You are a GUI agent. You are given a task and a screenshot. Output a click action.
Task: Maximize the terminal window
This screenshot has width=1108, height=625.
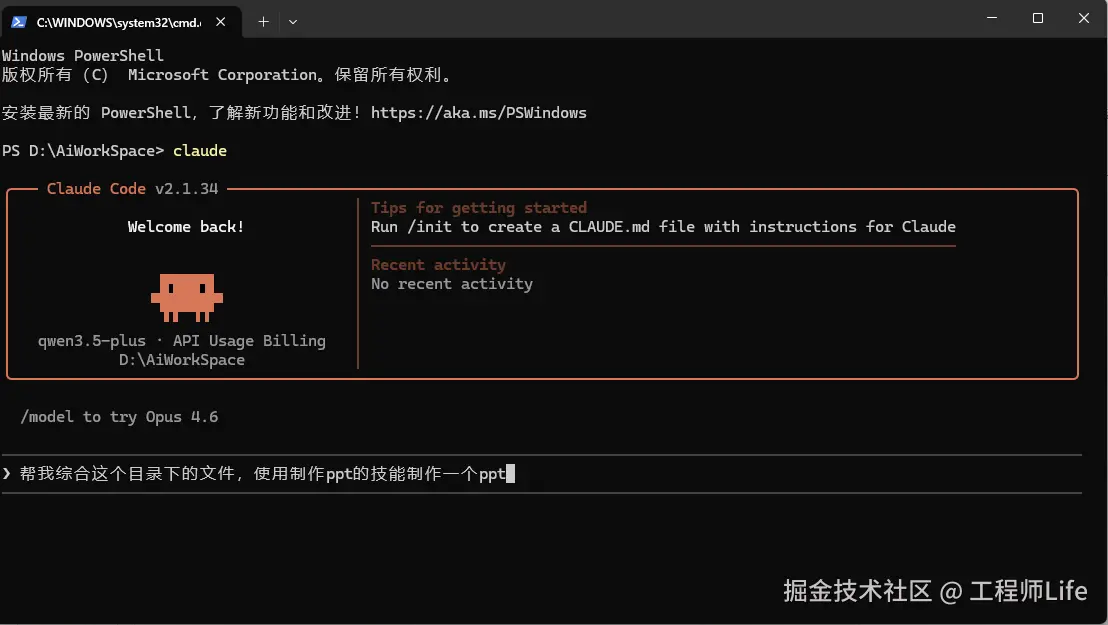tap(1038, 18)
